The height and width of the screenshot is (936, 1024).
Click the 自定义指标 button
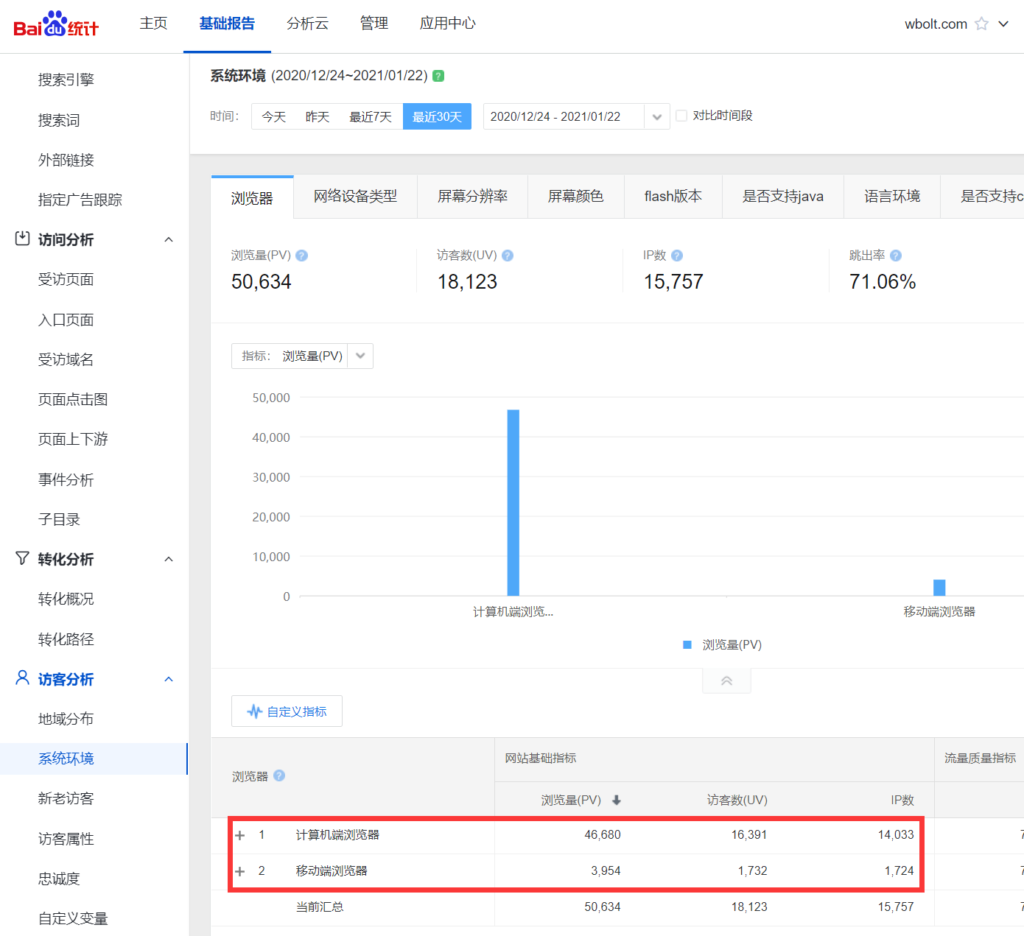(287, 712)
